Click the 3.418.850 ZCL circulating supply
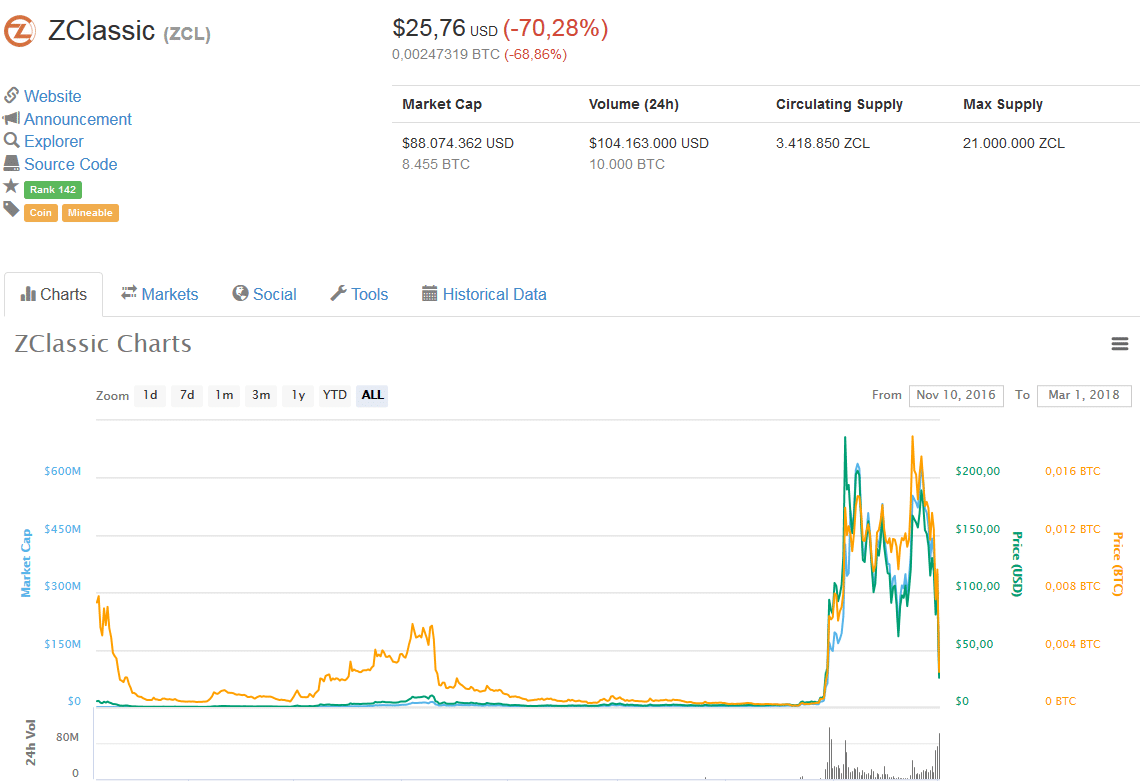 823,143
